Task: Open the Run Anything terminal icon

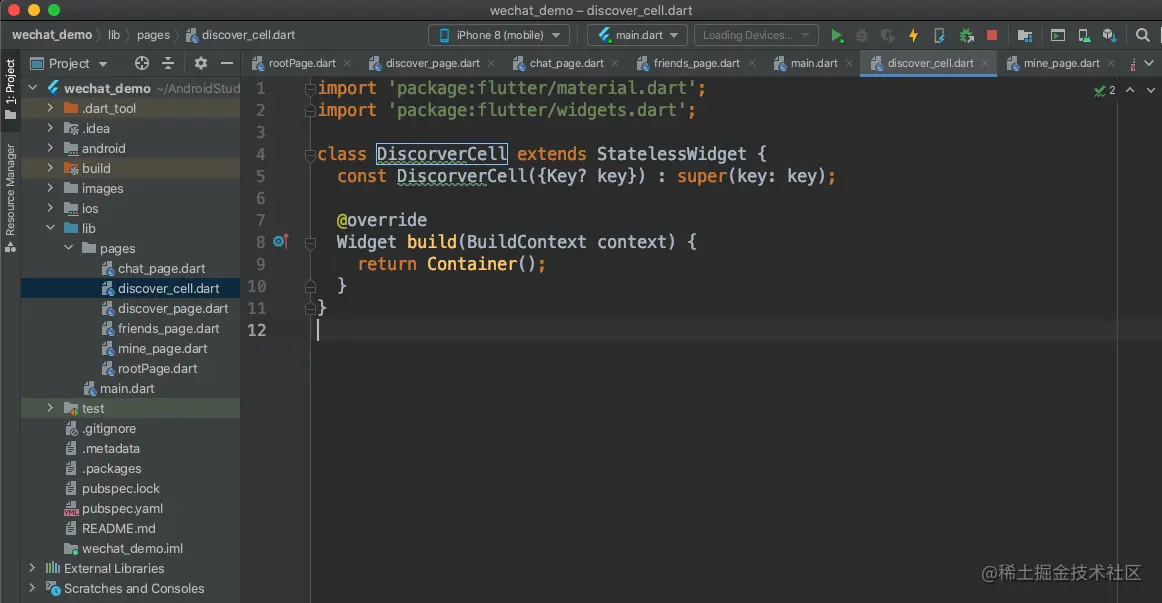Action: pyautogui.click(x=1058, y=36)
